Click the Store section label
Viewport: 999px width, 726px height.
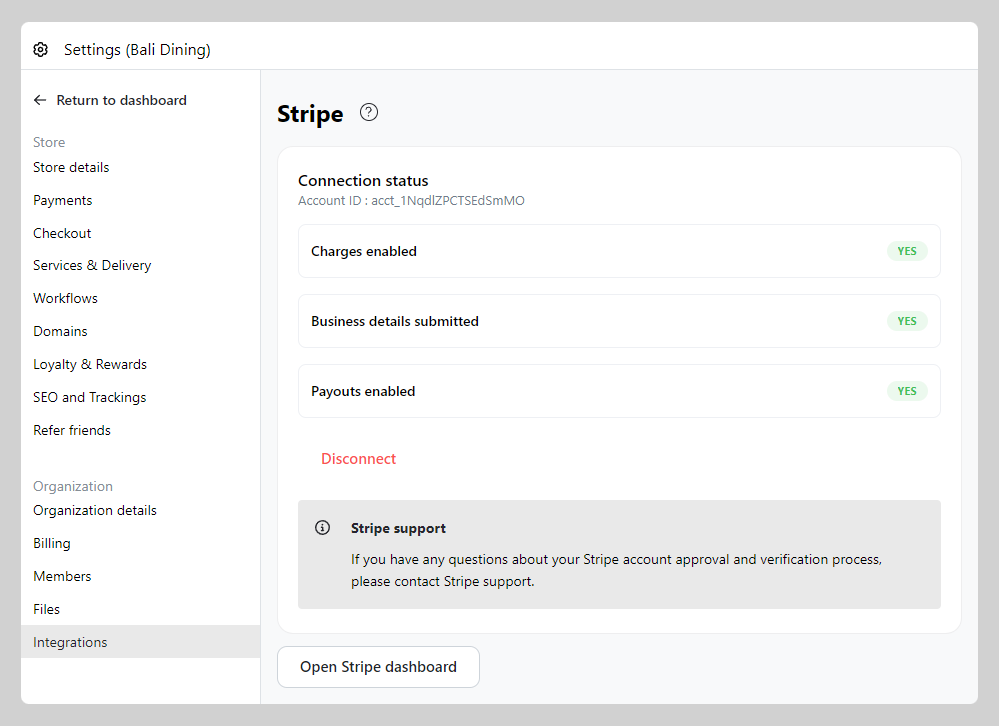(x=49, y=143)
